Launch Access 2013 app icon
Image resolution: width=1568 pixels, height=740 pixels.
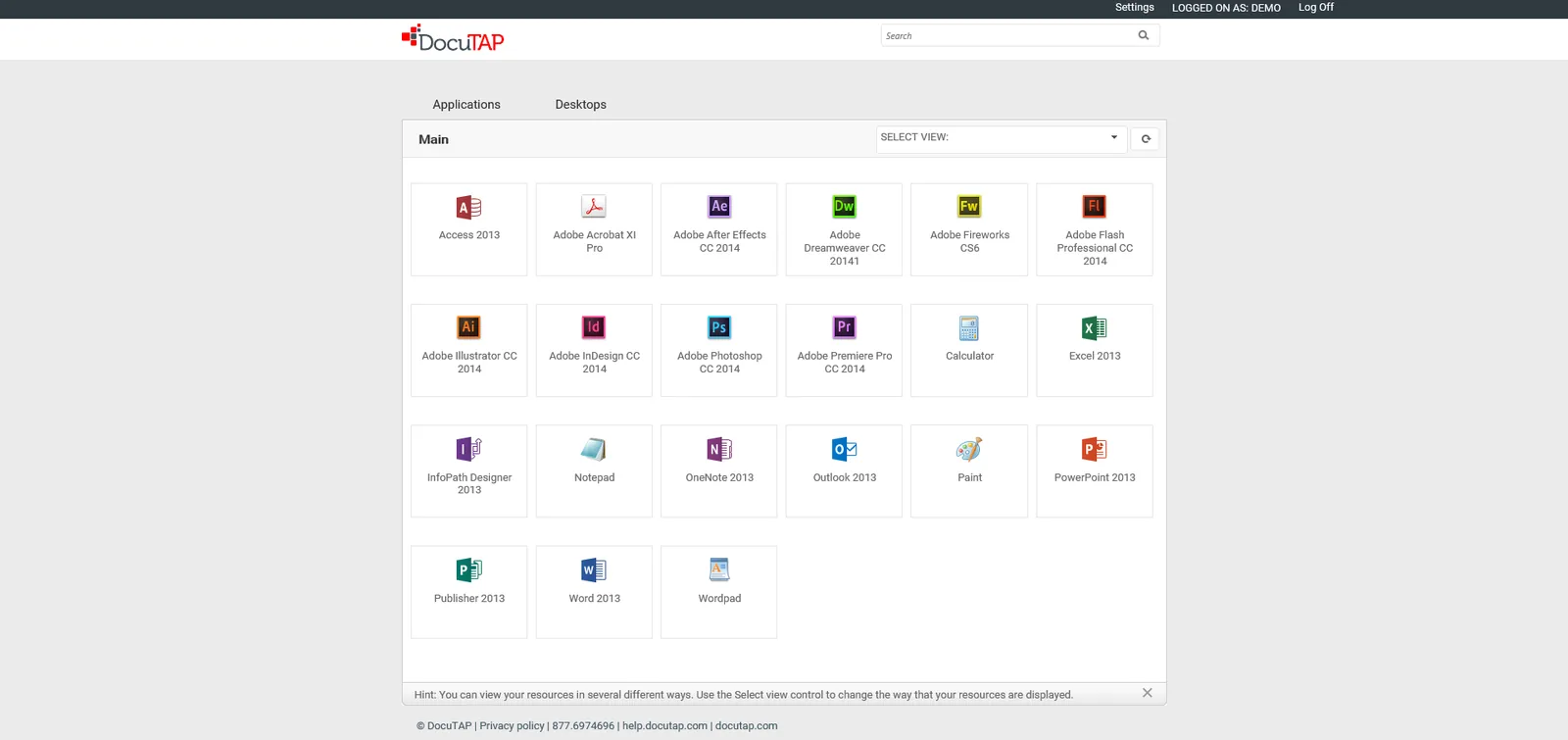click(x=469, y=208)
